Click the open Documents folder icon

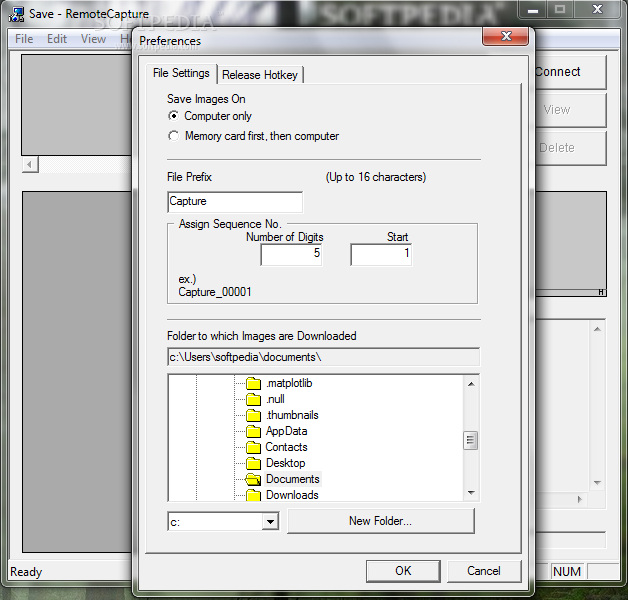(253, 479)
